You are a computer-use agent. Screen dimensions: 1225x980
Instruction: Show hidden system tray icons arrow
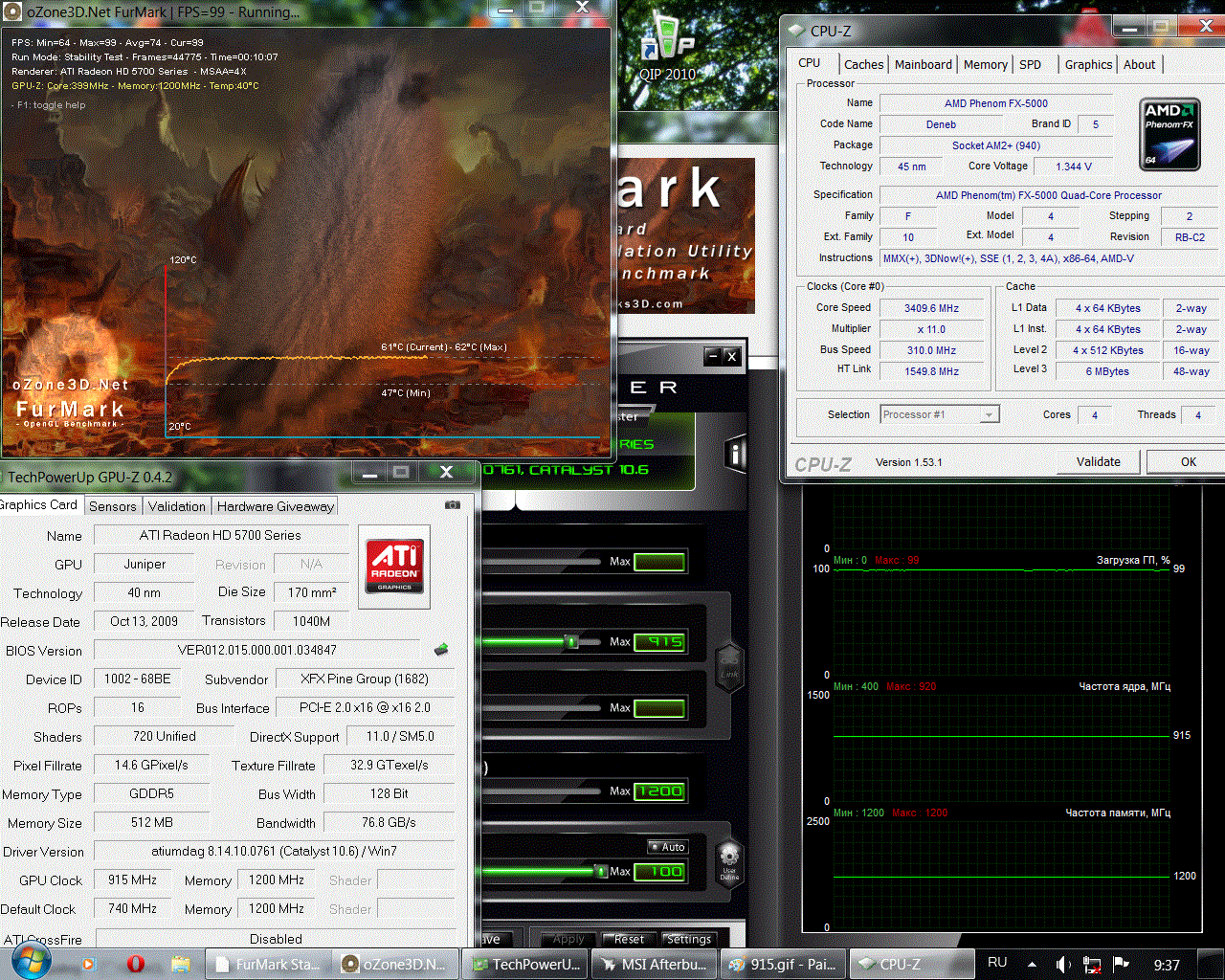[1032, 964]
